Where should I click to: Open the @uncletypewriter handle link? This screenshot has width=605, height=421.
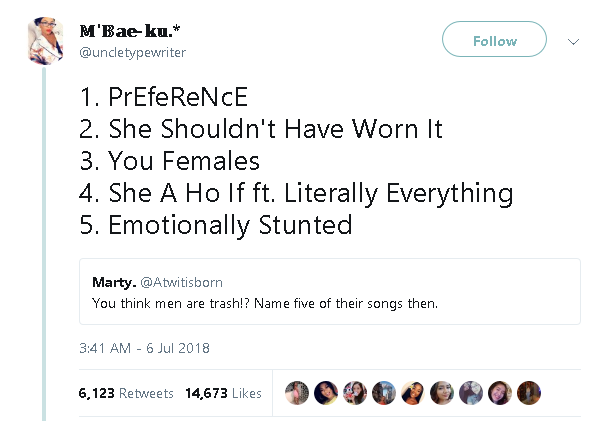[131, 51]
